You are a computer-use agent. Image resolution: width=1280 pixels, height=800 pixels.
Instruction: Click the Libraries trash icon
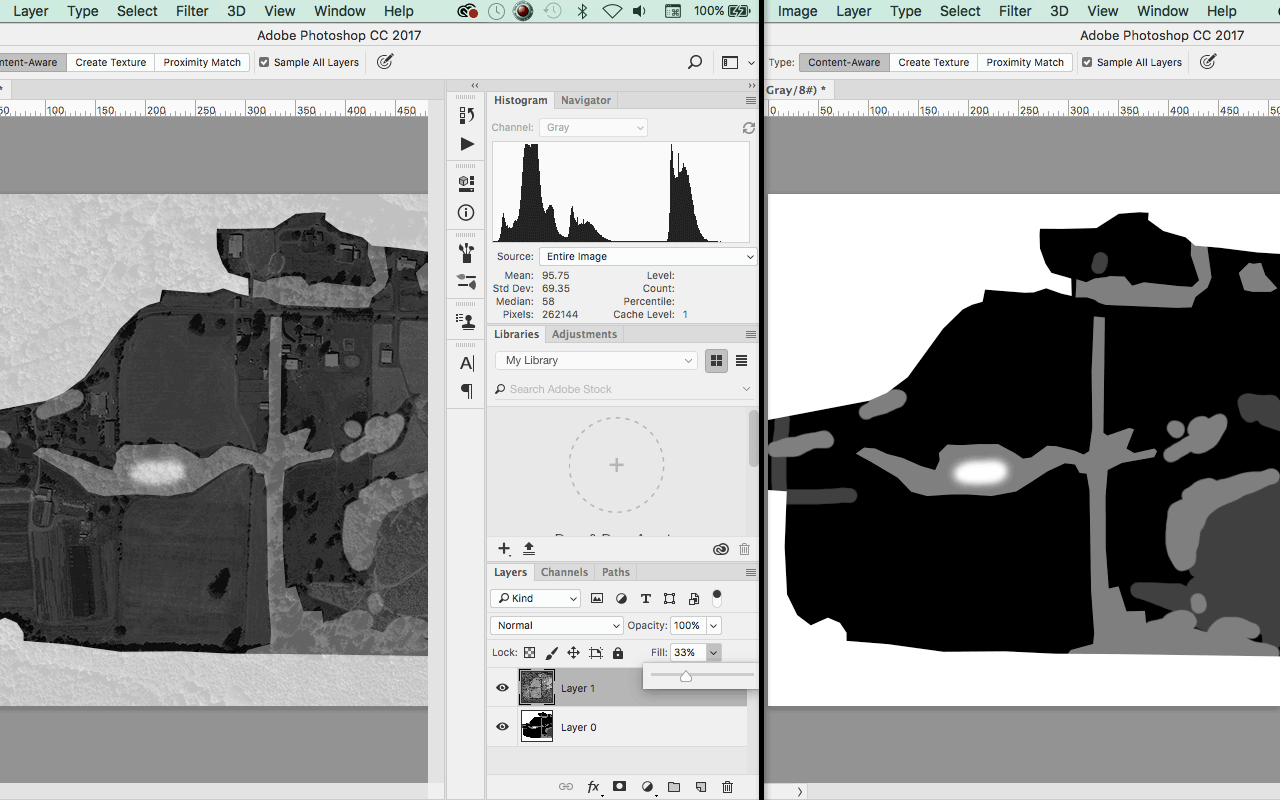click(x=744, y=549)
